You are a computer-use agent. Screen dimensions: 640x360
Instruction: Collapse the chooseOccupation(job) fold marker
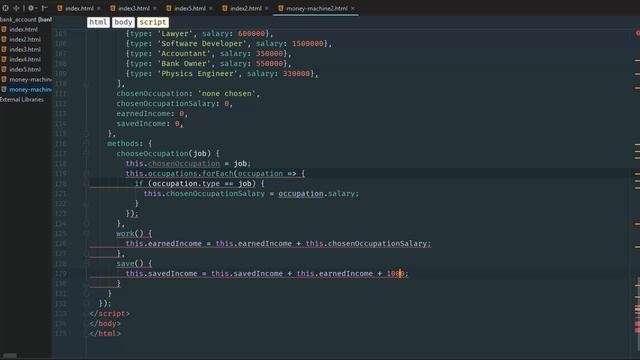tap(86, 153)
